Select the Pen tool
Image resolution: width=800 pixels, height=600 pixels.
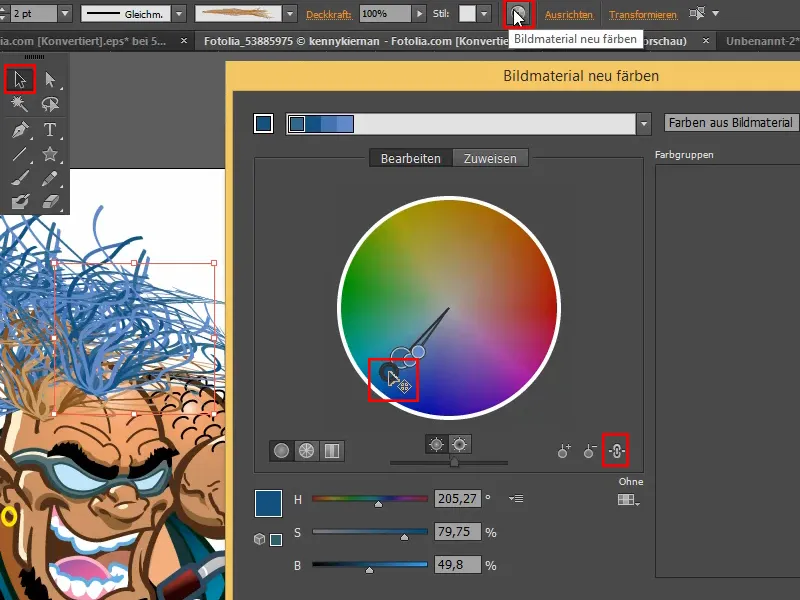20,130
